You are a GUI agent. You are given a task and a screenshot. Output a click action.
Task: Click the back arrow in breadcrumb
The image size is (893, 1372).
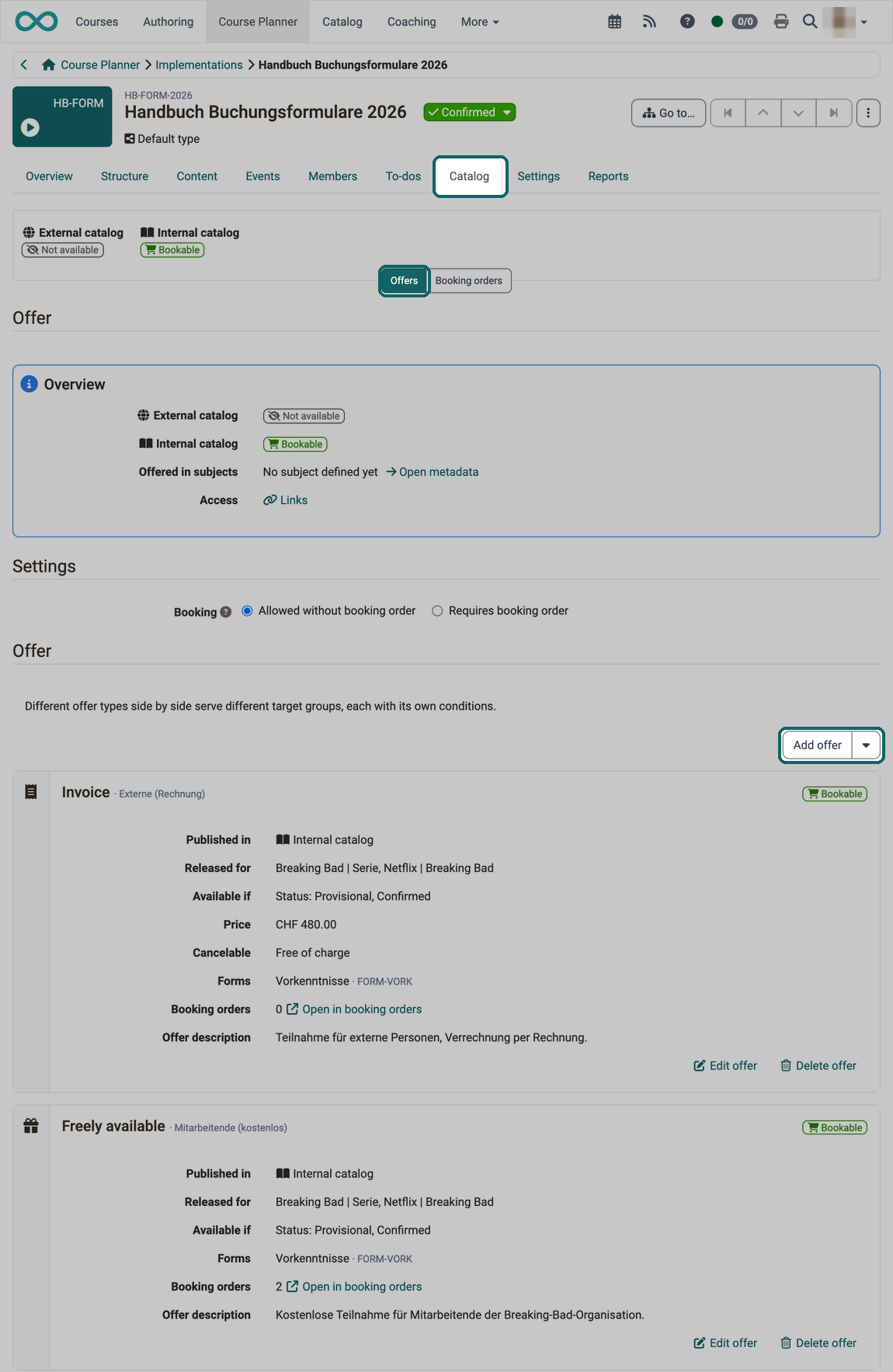[24, 65]
